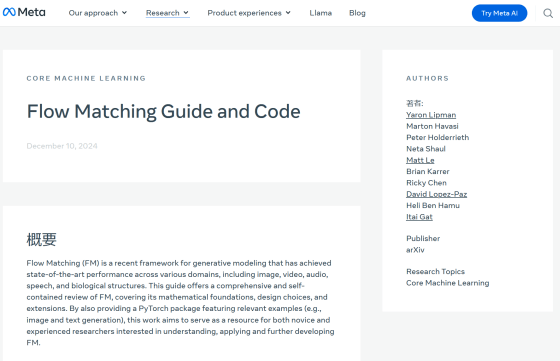
Task: Click the arXiv publisher text
Action: click(415, 250)
